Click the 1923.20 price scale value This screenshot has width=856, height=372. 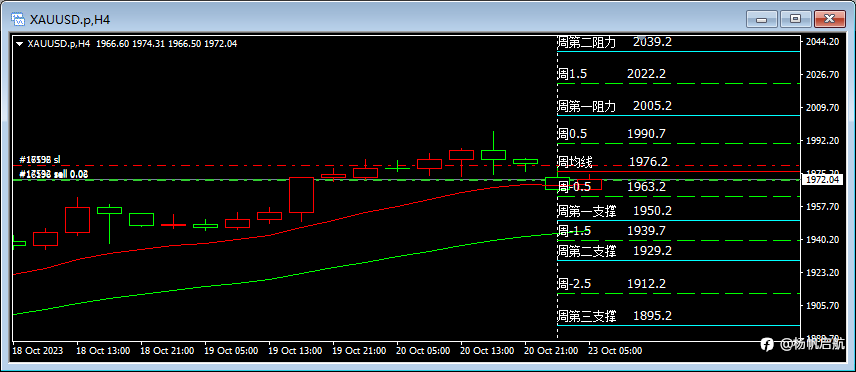tap(824, 273)
